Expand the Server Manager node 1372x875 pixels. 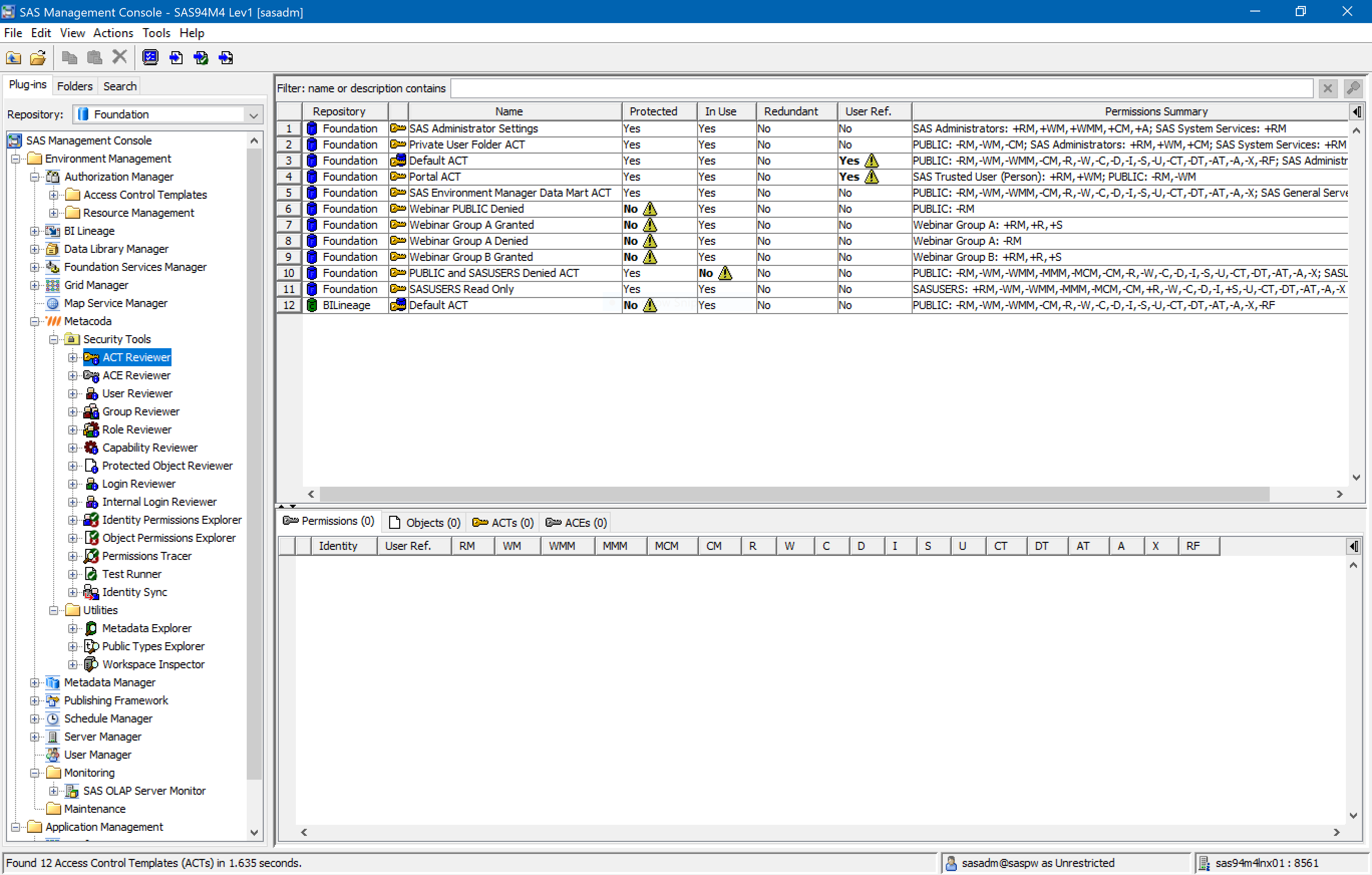(35, 737)
